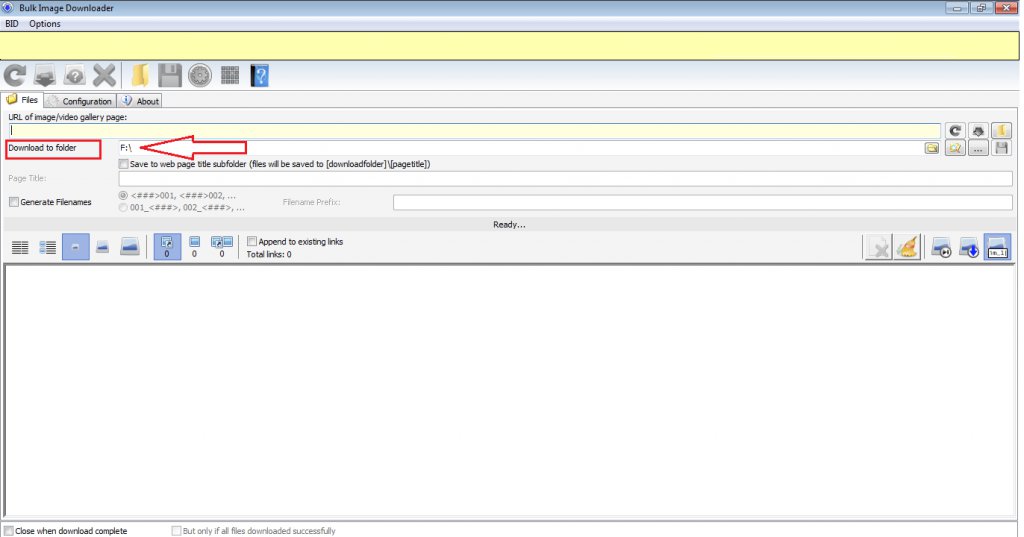Click the Ready... status text

tap(509, 225)
